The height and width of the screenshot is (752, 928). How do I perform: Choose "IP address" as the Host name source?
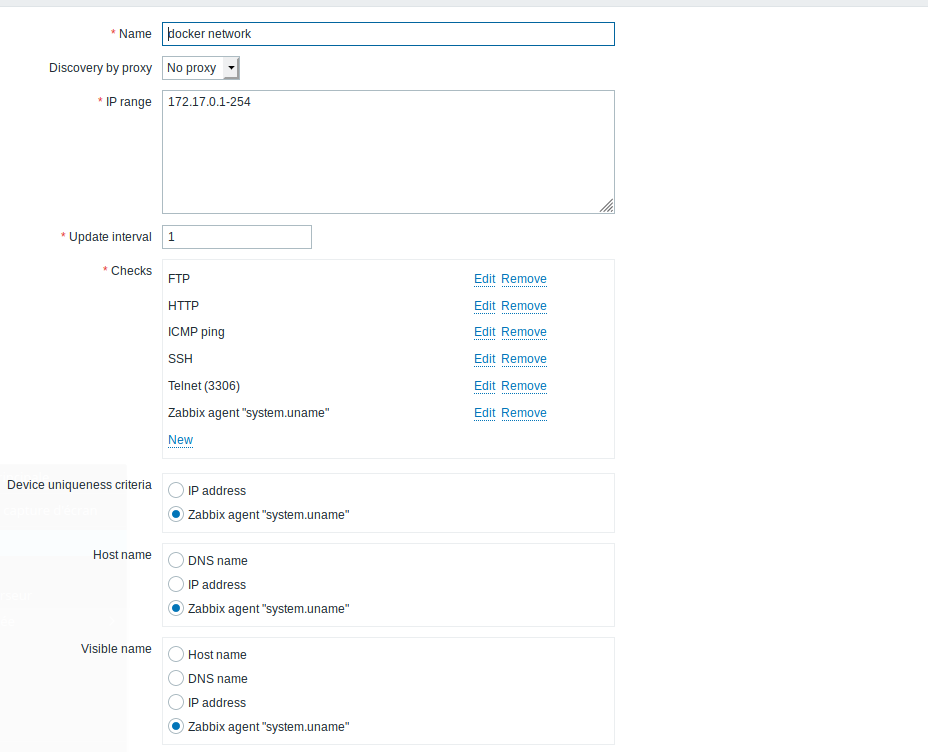click(x=176, y=584)
